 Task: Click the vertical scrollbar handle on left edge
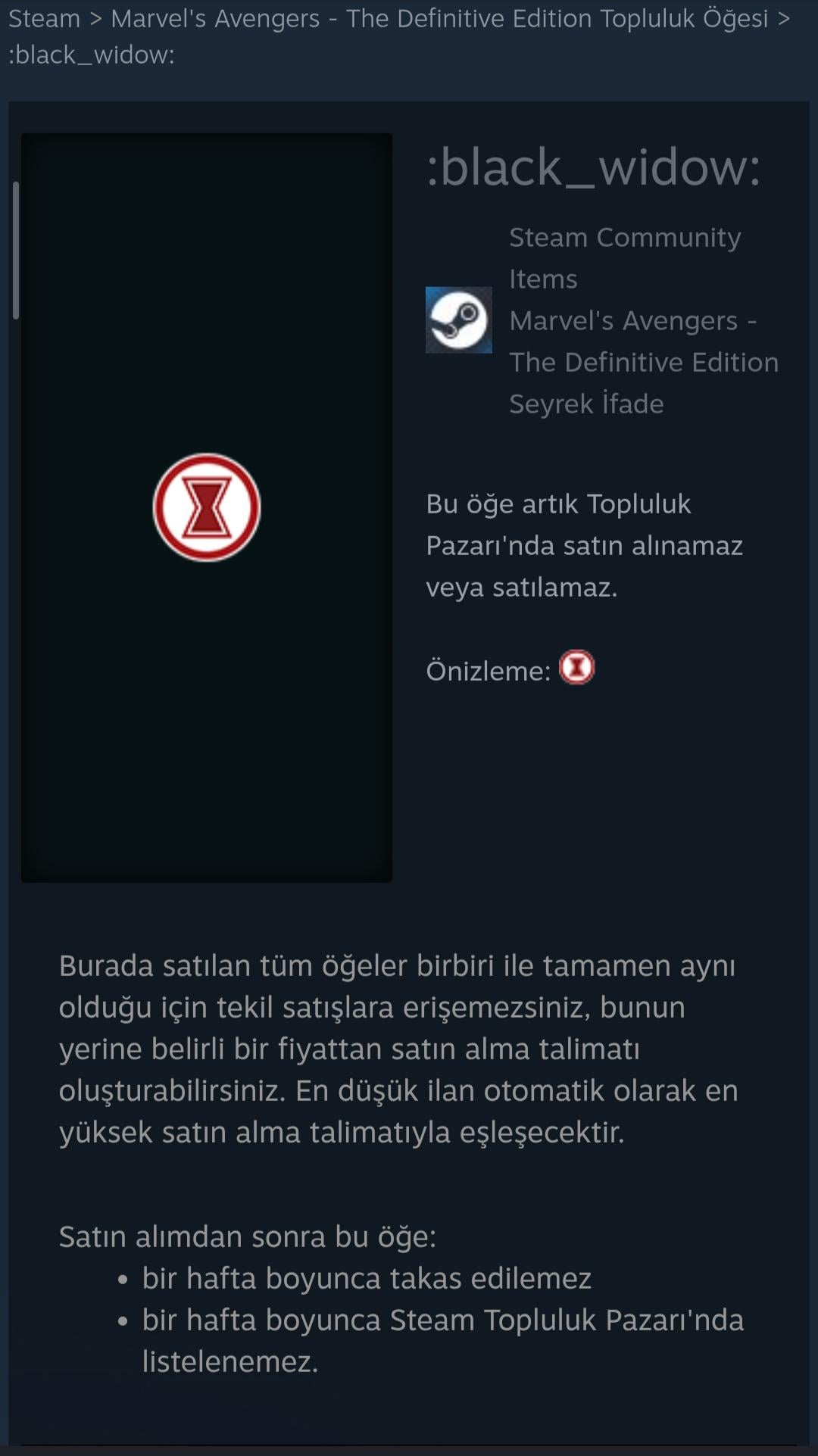point(15,251)
